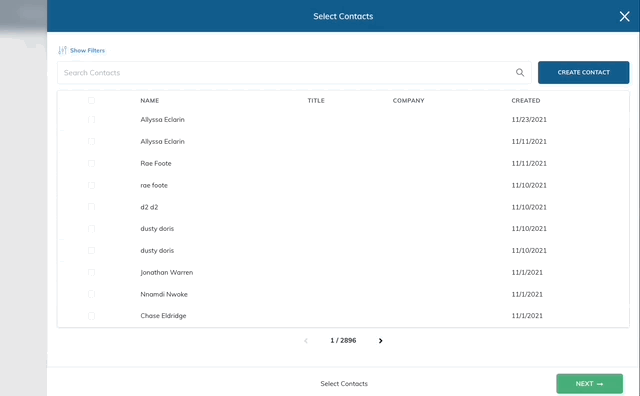Image resolution: width=640 pixels, height=396 pixels.
Task: Click the COMPANY column header
Action: pyautogui.click(x=409, y=100)
